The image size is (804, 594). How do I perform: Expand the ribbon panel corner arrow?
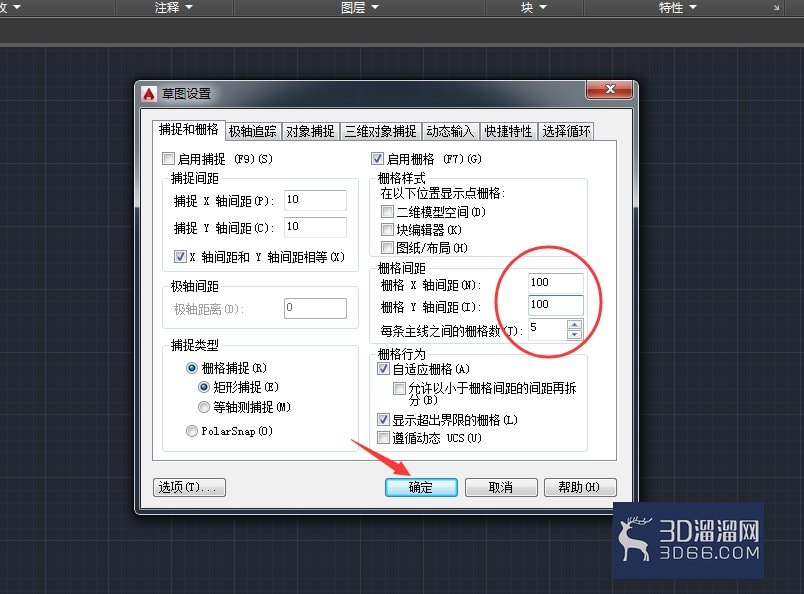tap(776, 8)
